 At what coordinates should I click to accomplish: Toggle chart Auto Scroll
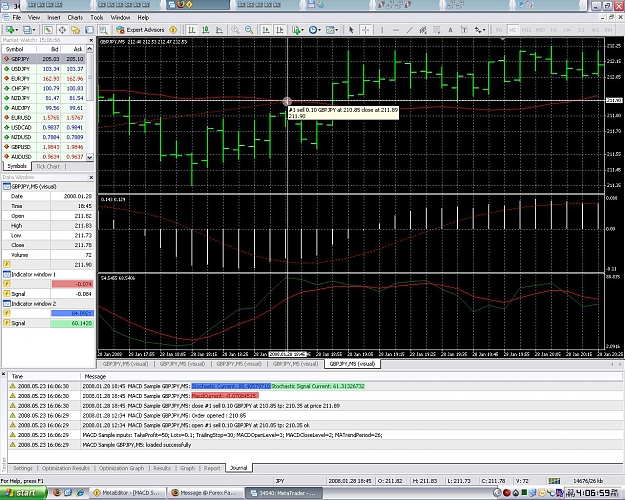click(266, 30)
